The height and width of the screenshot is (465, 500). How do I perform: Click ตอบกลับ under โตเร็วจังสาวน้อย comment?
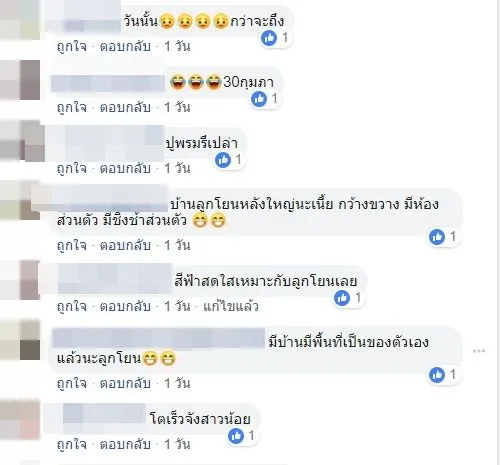(x=125, y=444)
